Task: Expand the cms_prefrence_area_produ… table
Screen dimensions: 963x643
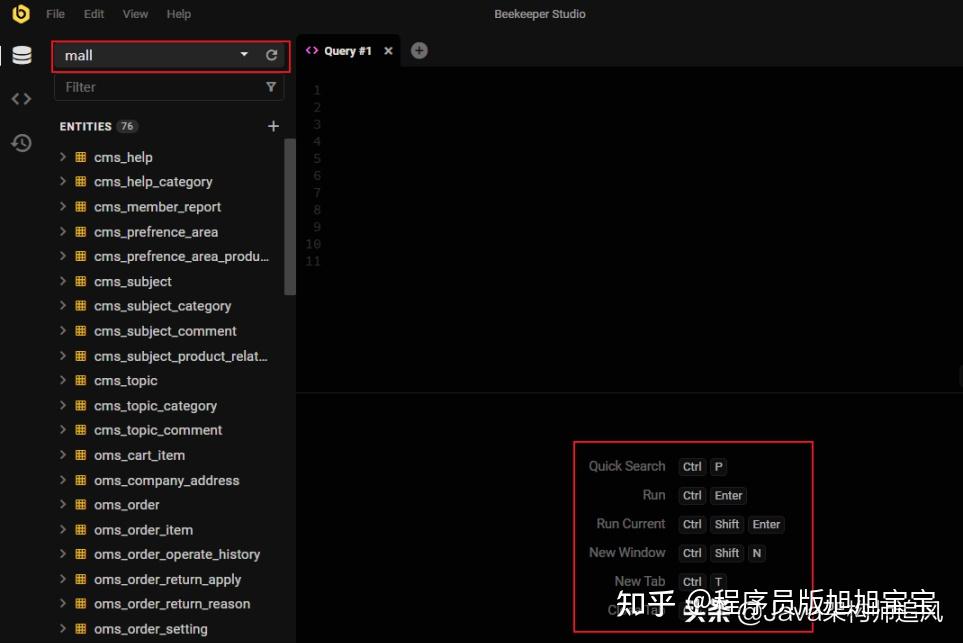Action: tap(63, 256)
